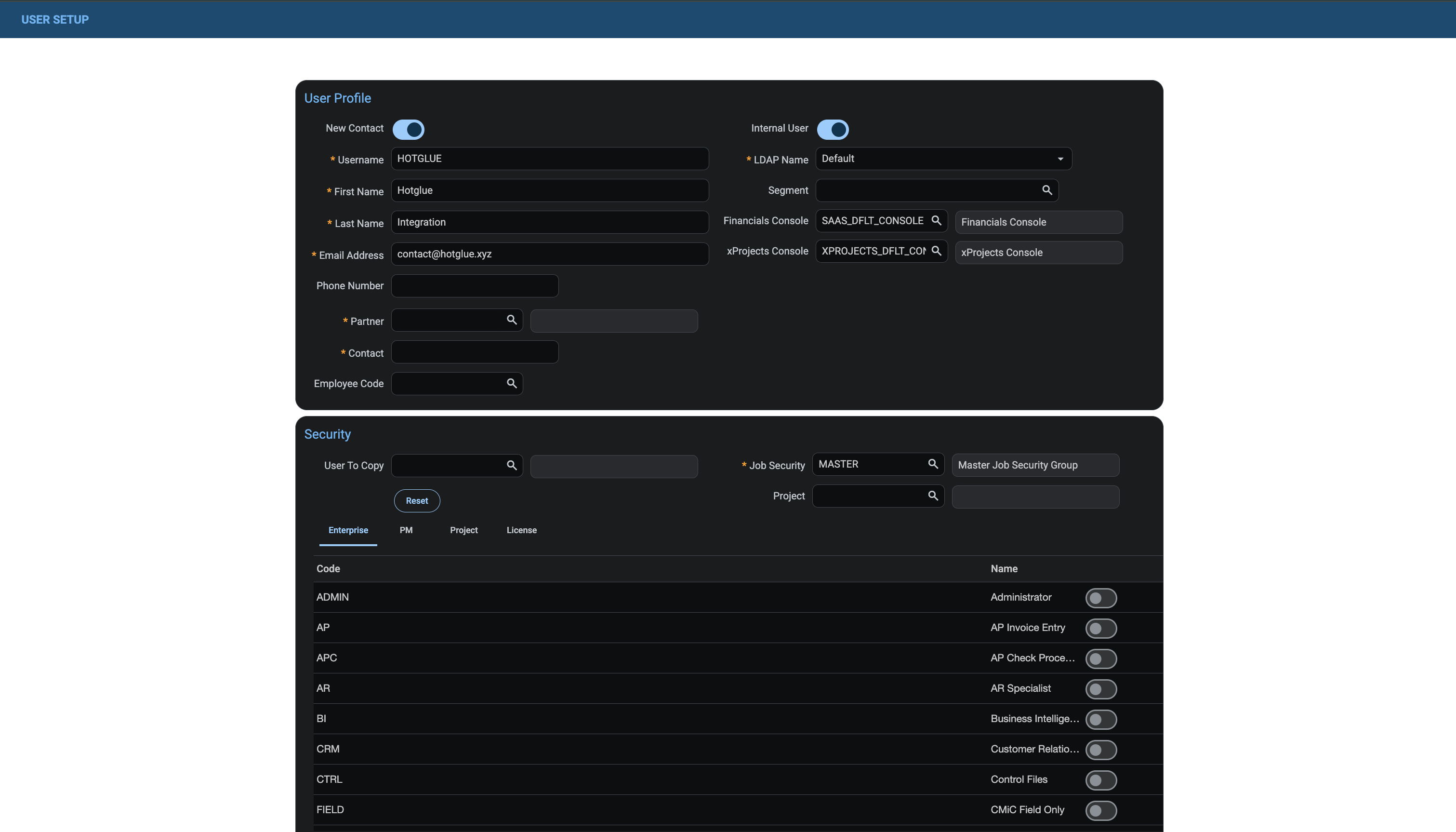Toggle the Internal User switch
1456x832 pixels.
[x=833, y=130]
